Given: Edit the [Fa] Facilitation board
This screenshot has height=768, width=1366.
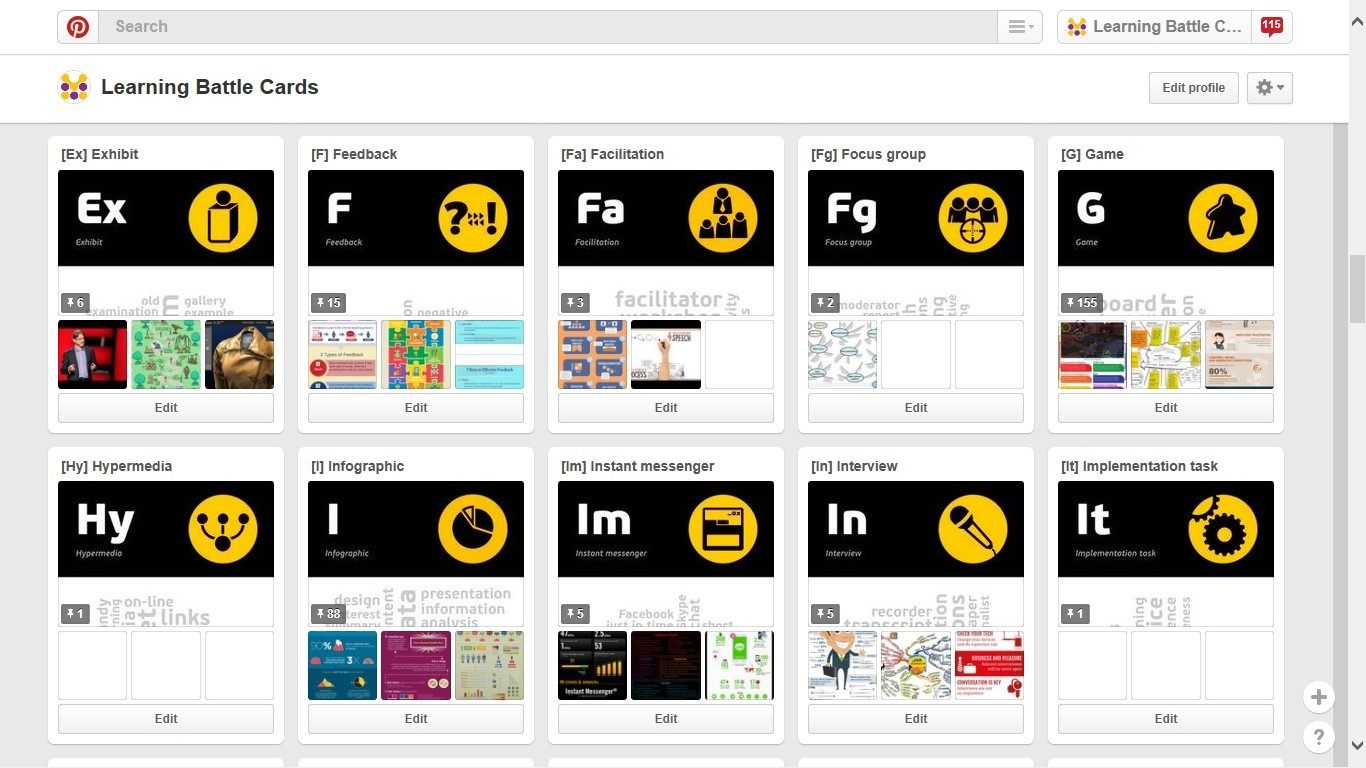Looking at the screenshot, I should point(666,408).
